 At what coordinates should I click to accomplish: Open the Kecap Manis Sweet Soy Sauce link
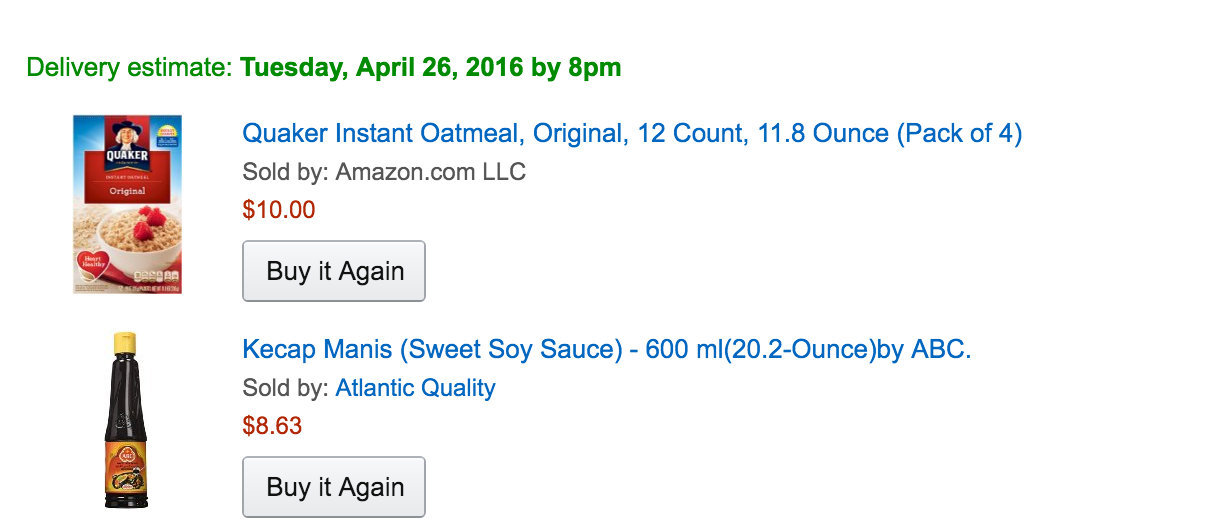(x=606, y=350)
